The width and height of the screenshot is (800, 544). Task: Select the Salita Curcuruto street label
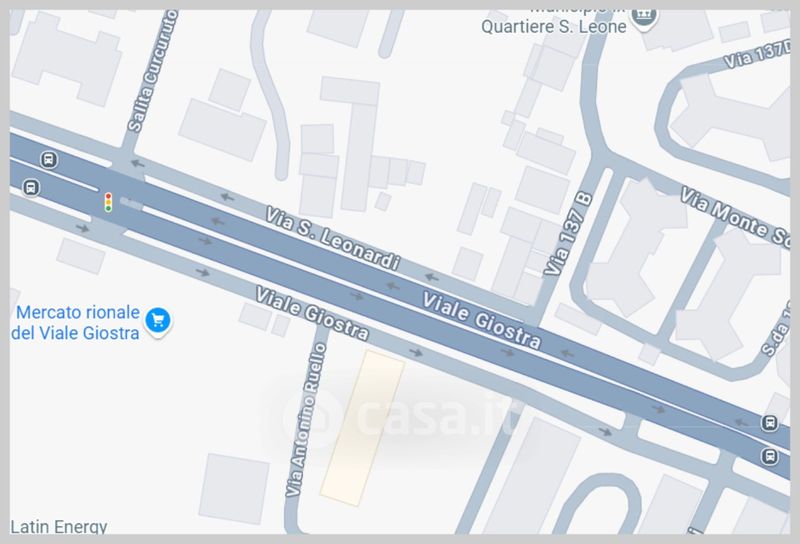(x=153, y=71)
